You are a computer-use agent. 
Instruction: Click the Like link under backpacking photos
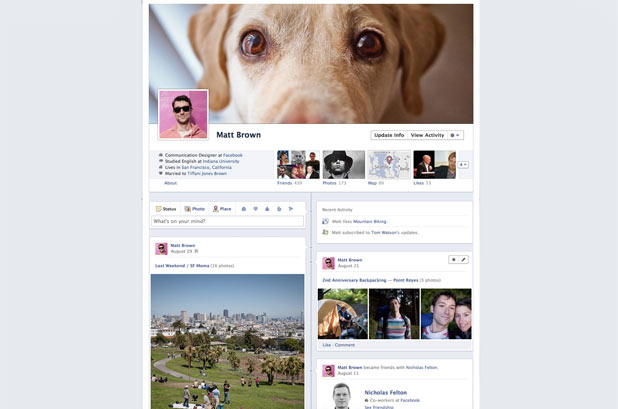coord(326,345)
